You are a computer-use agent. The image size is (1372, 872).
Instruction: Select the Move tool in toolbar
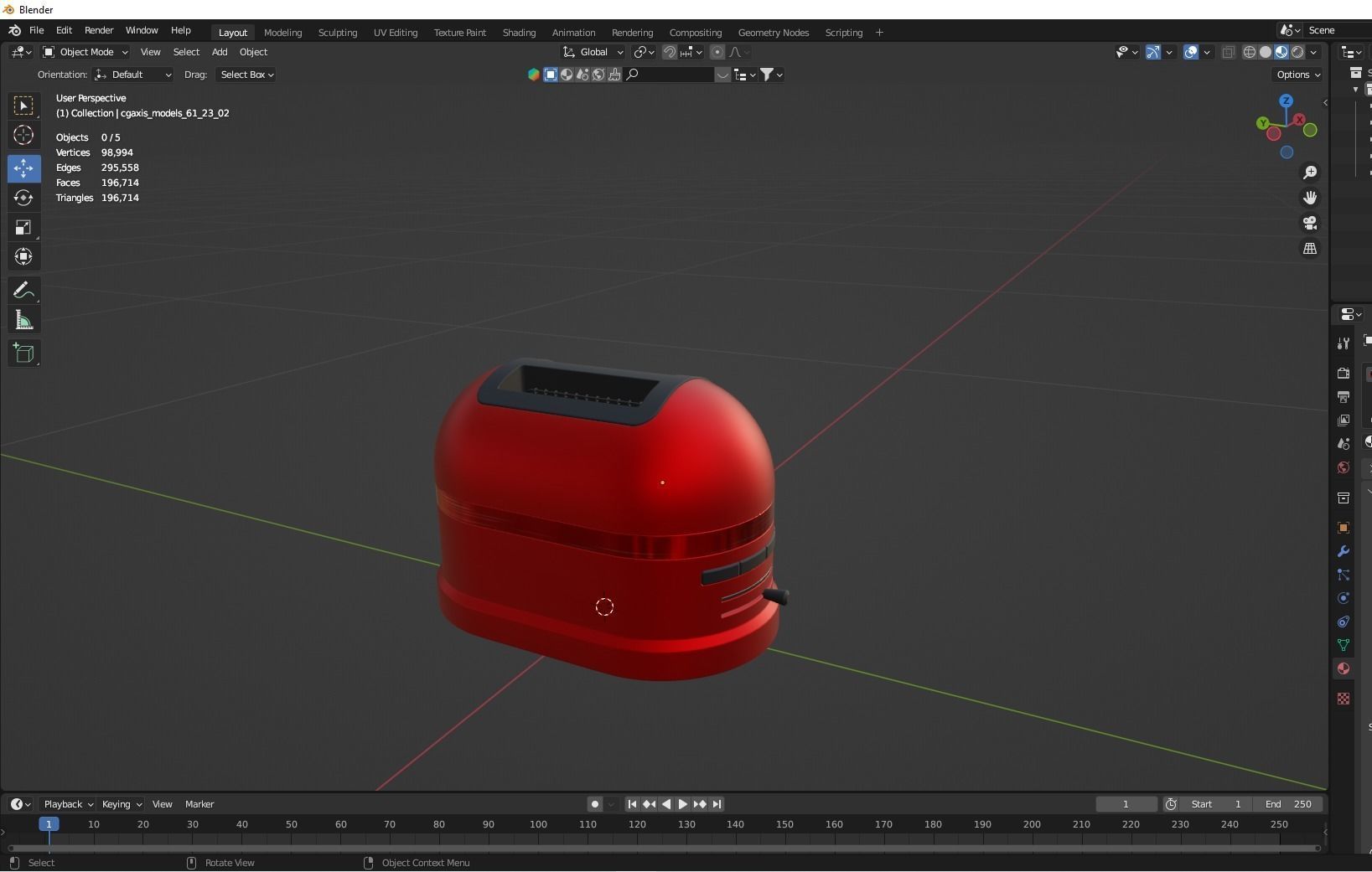[23, 168]
